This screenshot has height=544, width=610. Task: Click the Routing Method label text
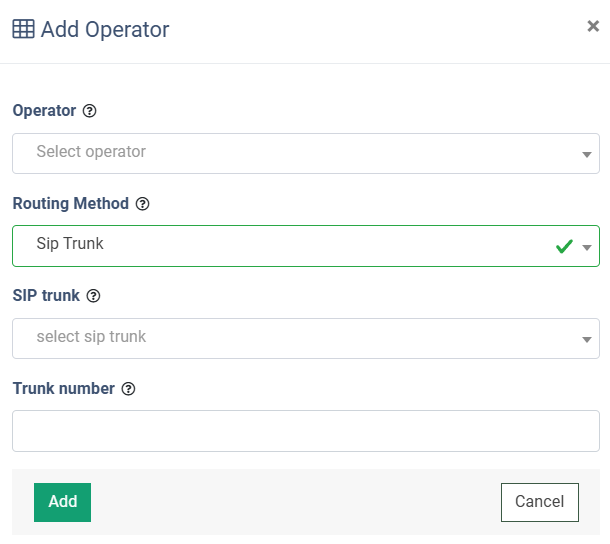[70, 204]
